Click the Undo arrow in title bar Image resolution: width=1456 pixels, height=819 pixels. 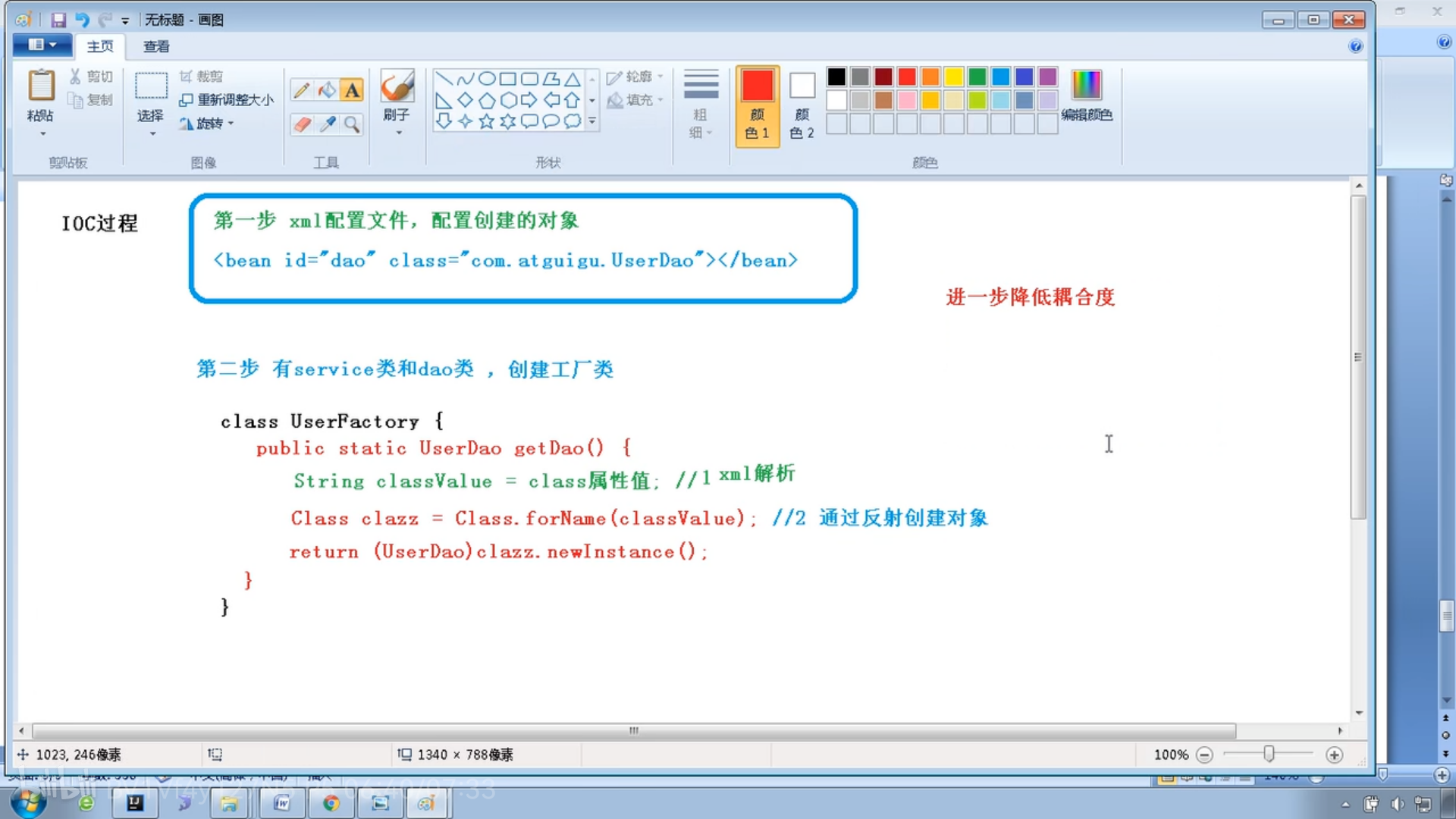point(82,20)
